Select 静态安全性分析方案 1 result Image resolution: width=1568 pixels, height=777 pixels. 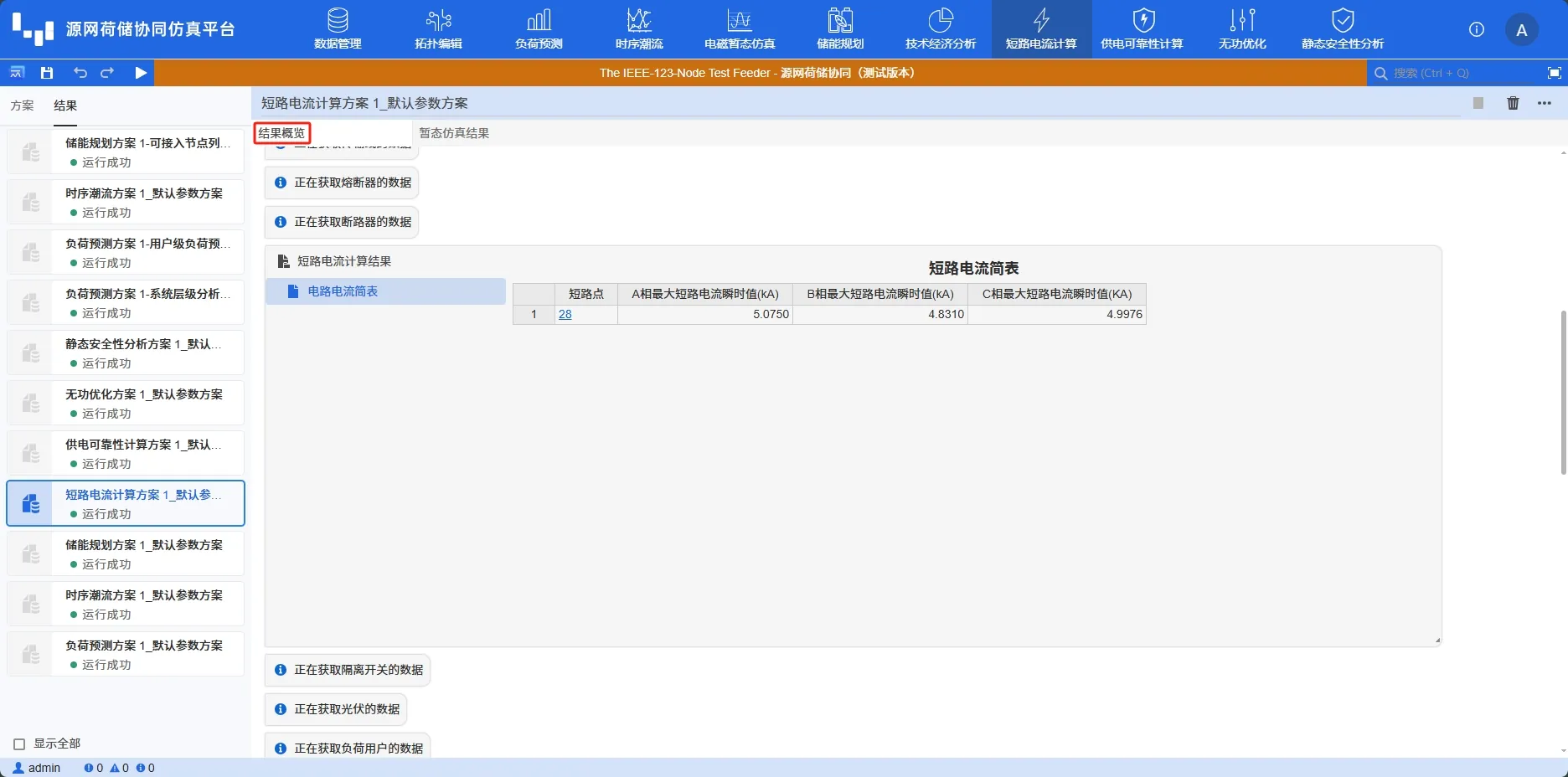(x=126, y=352)
